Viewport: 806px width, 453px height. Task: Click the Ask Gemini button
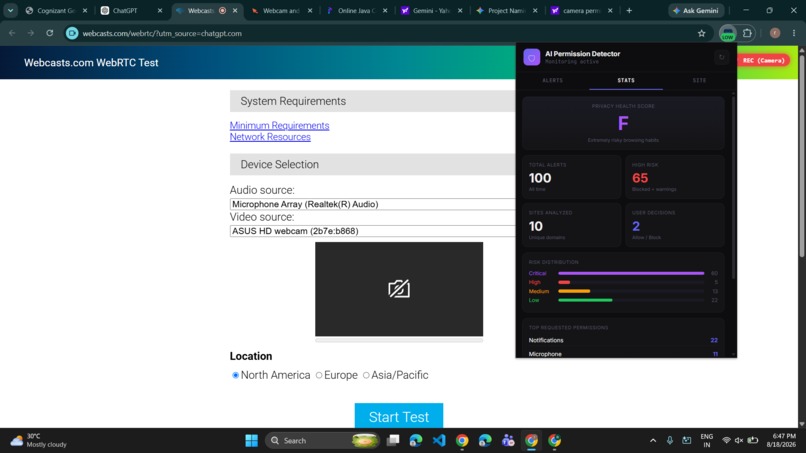[x=696, y=10]
